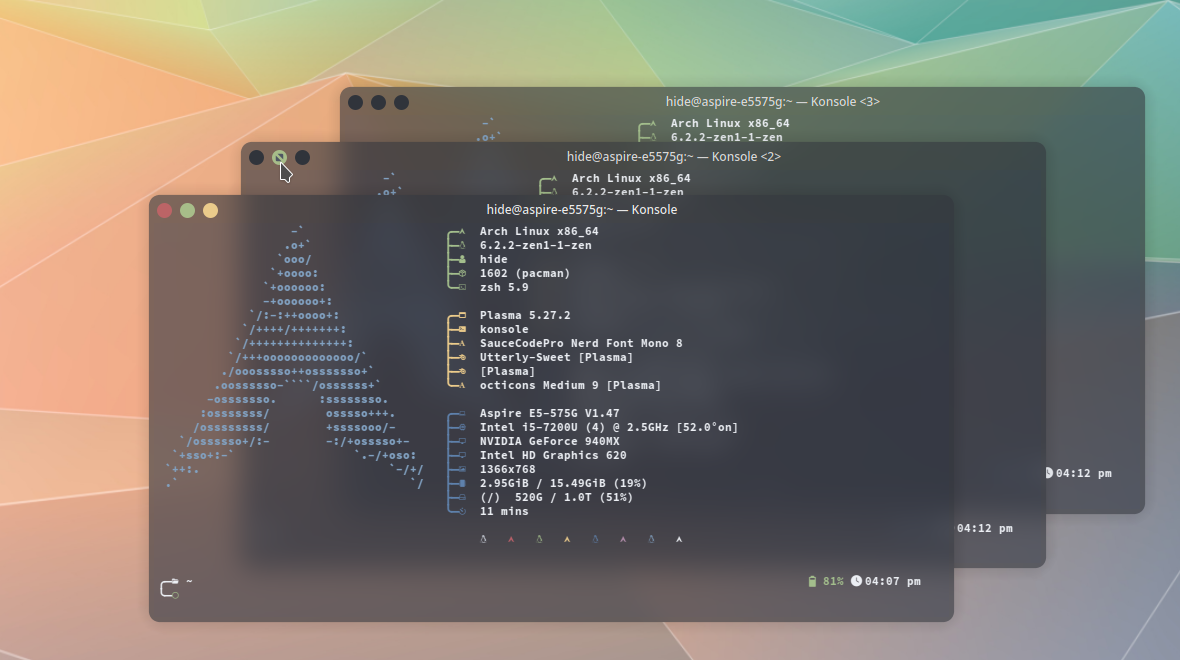The height and width of the screenshot is (660, 1180).
Task: Click the icon beside the lone '[Plasma]' row
Action: tap(462, 371)
